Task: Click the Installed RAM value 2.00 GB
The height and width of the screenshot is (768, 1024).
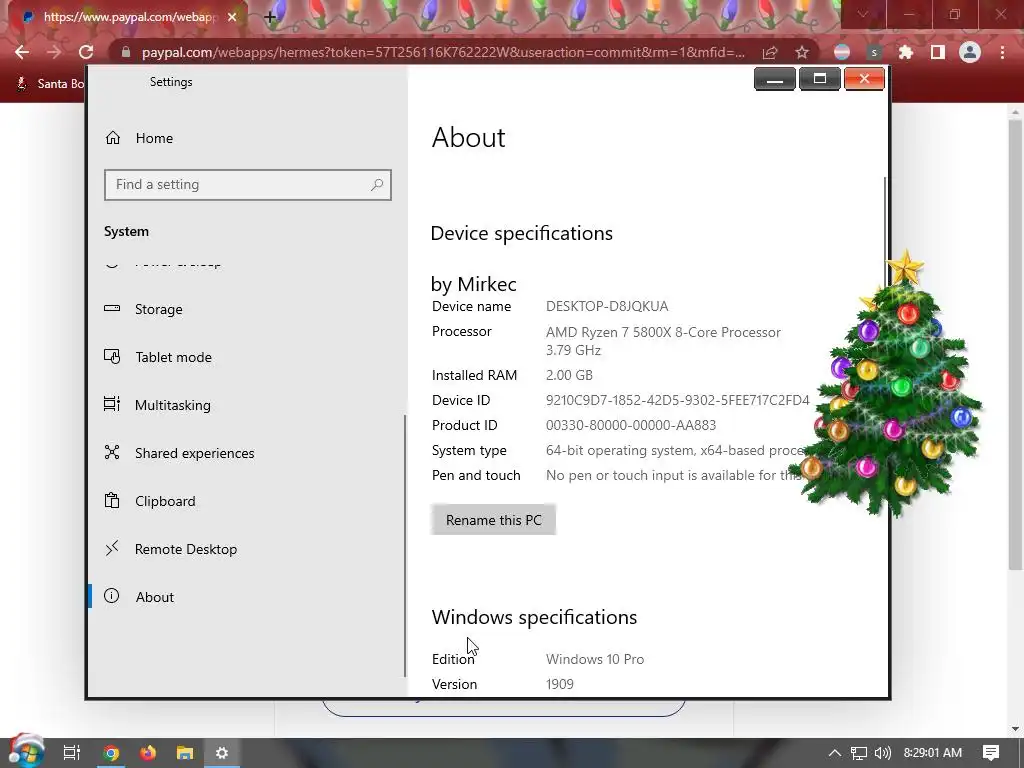Action: click(569, 376)
